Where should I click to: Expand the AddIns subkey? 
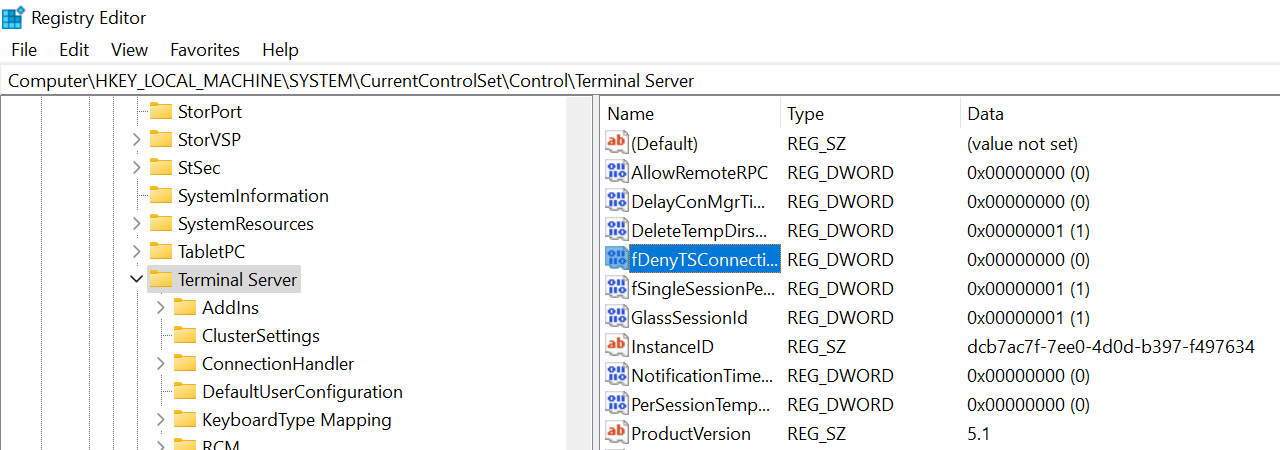[160, 308]
